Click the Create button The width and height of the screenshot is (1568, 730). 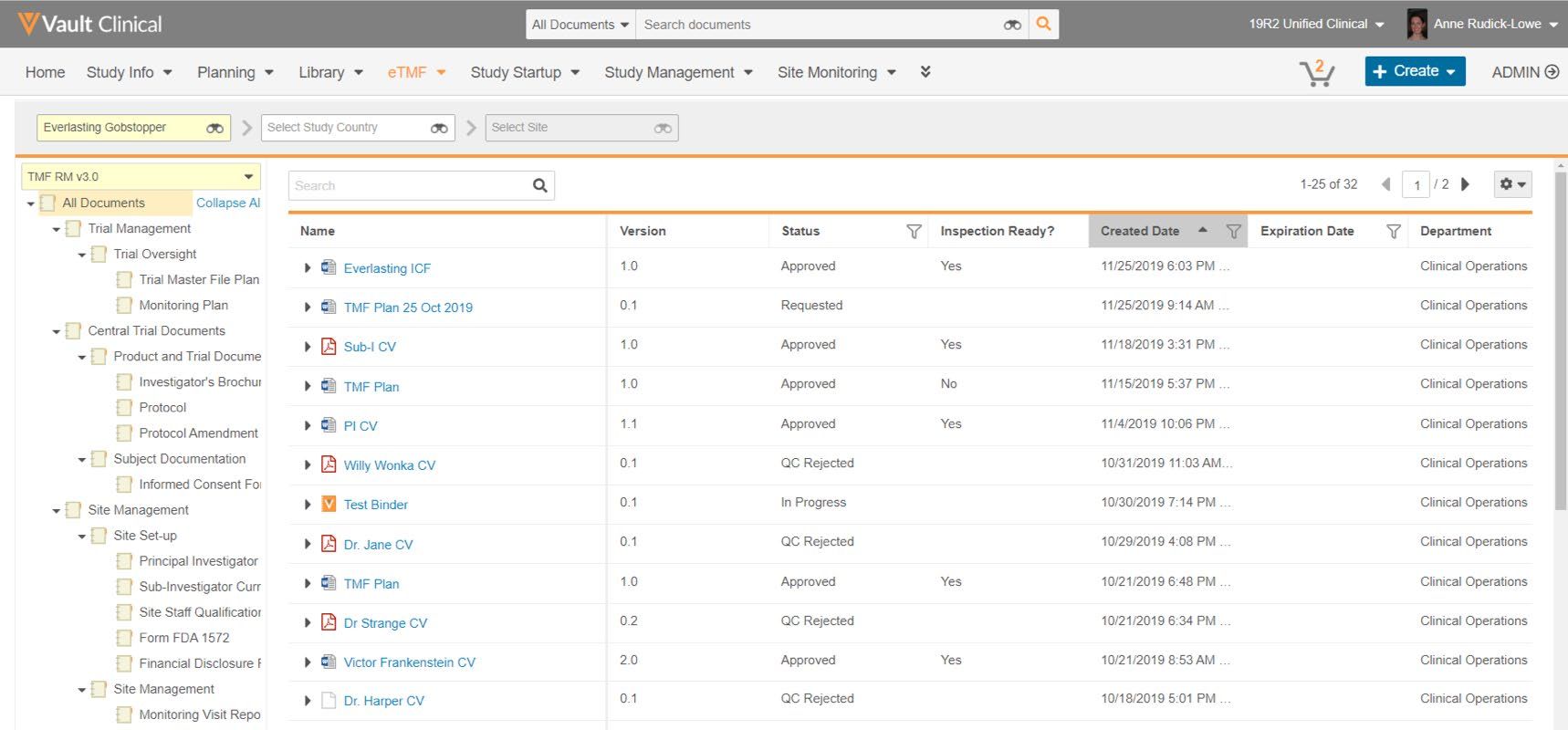click(1415, 71)
